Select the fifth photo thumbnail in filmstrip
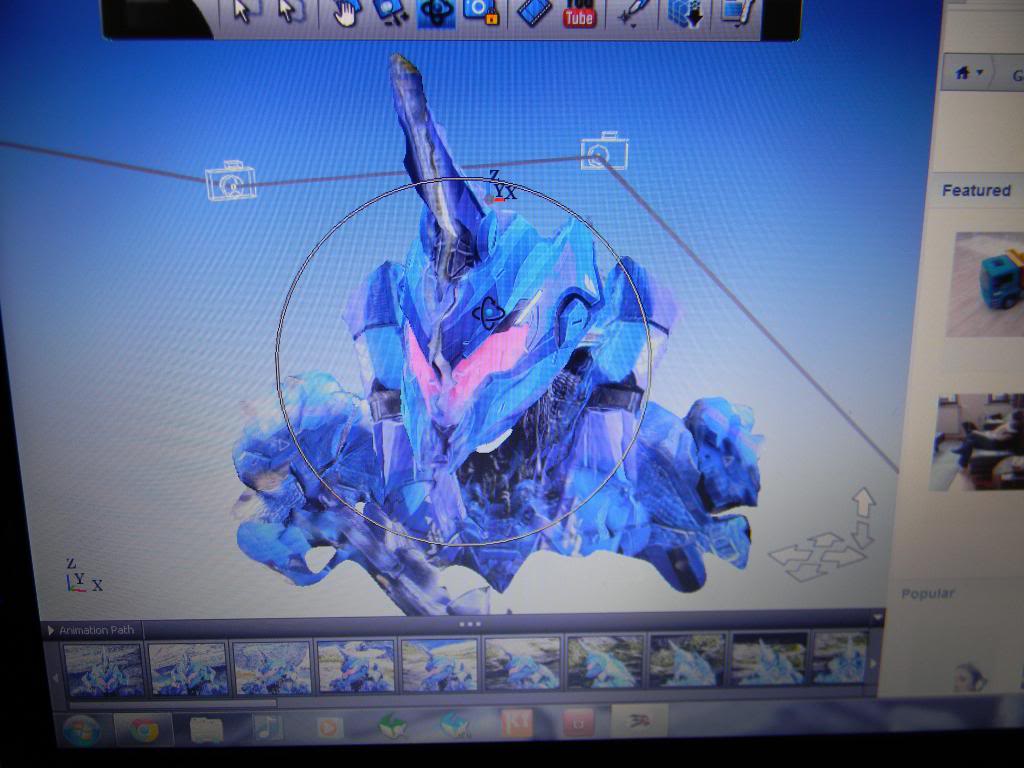 439,664
